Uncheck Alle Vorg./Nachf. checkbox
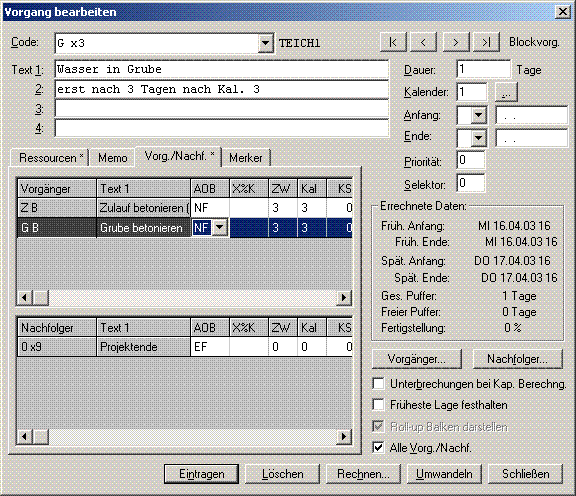 pos(378,448)
